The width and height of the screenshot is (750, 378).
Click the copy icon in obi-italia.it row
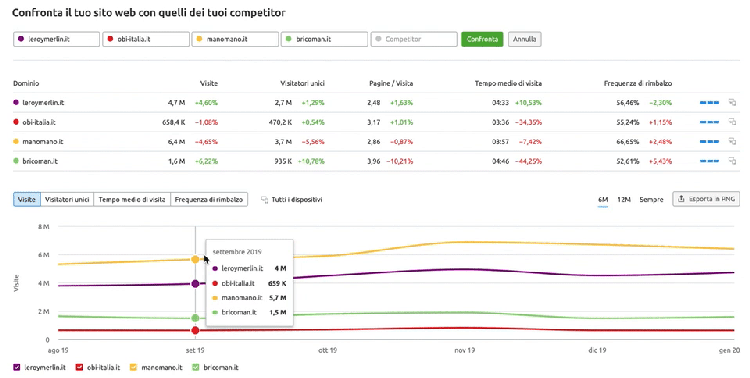coord(732,122)
